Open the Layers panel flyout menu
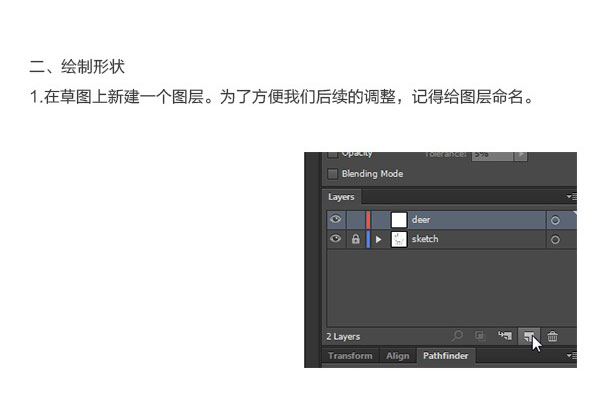 571,197
